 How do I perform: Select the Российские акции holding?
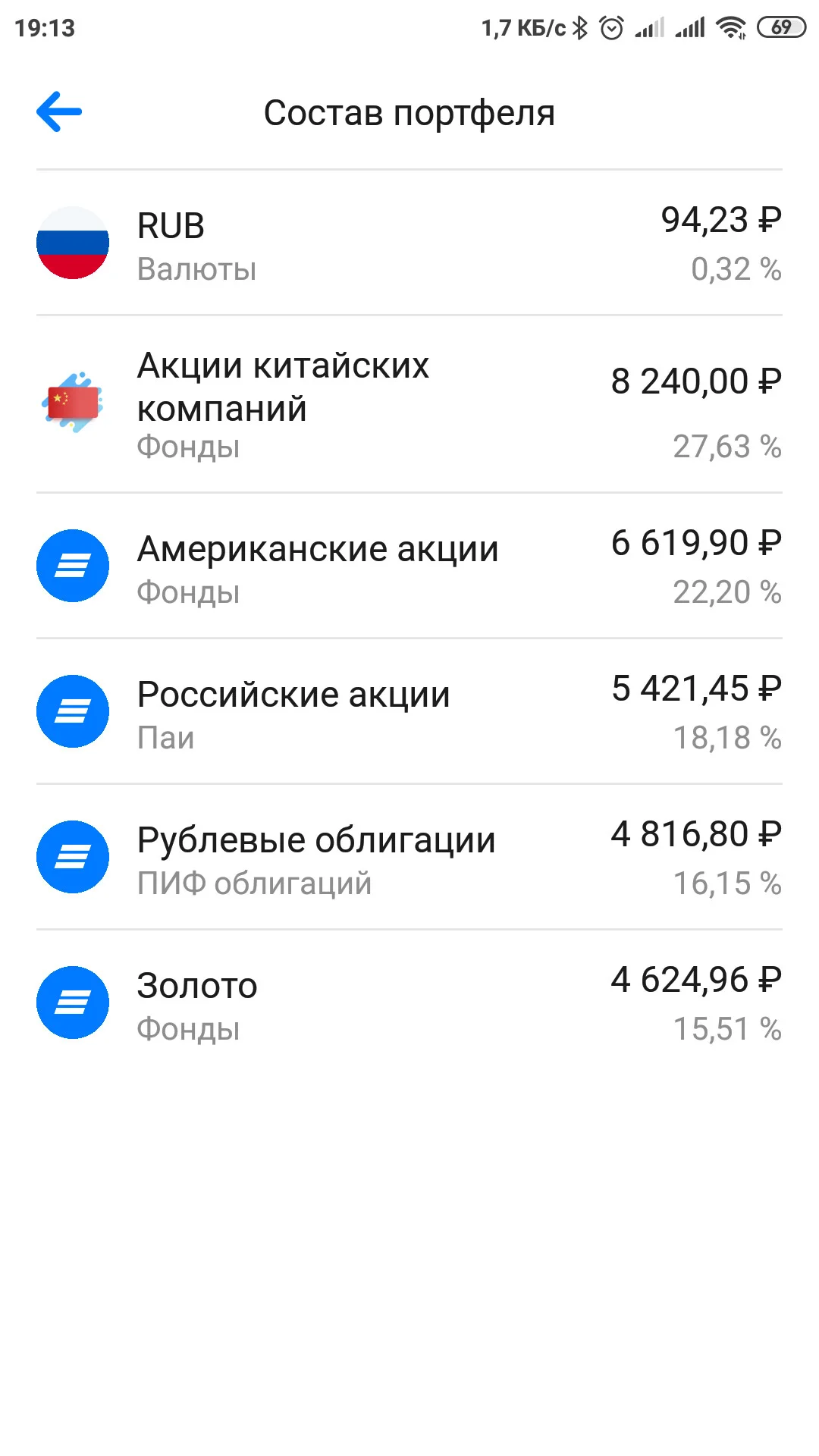[x=409, y=711]
